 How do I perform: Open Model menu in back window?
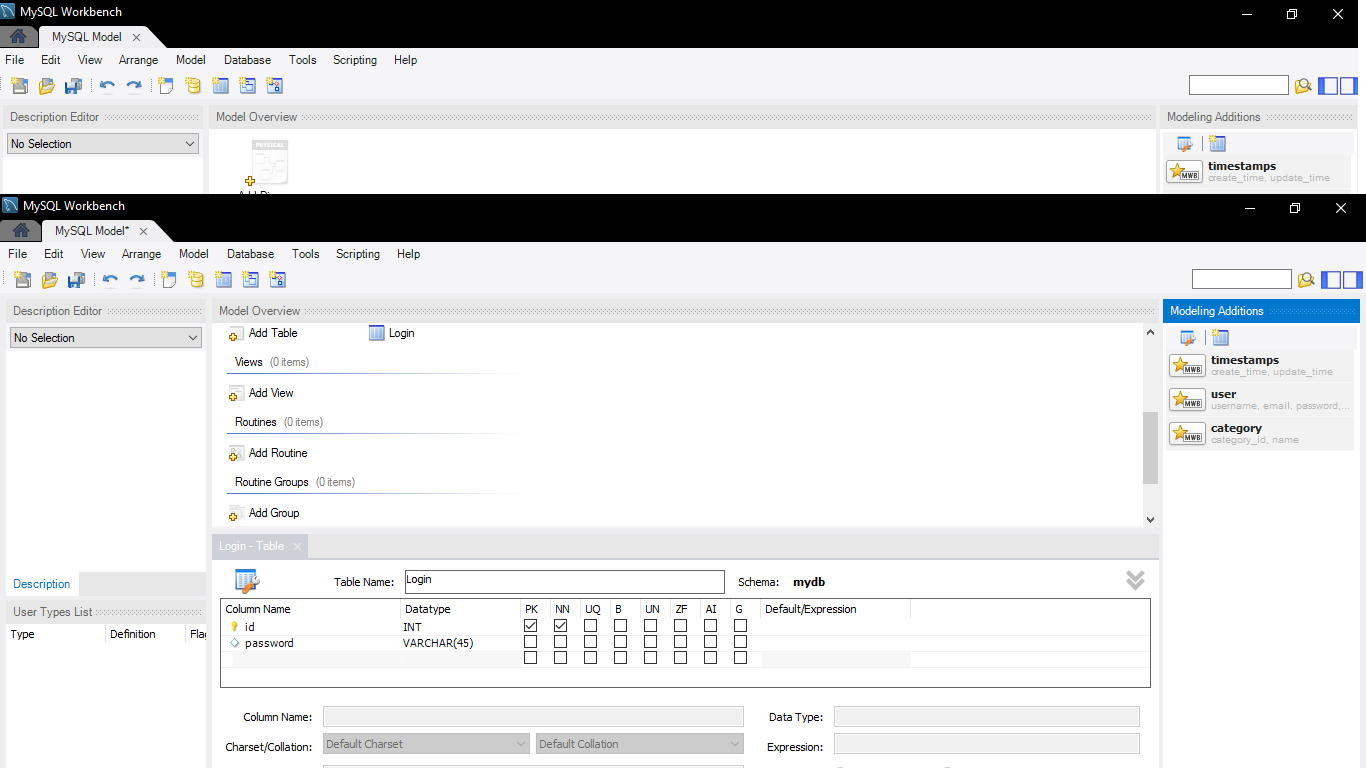pyautogui.click(x=190, y=60)
